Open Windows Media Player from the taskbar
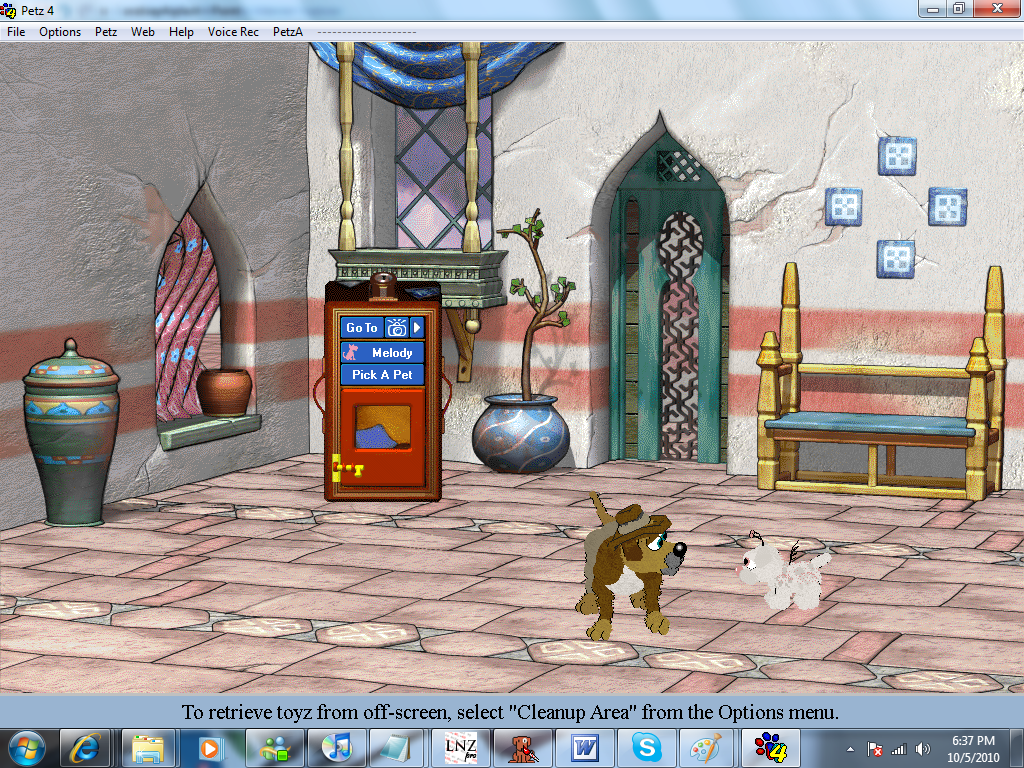The image size is (1024, 768). (x=210, y=748)
